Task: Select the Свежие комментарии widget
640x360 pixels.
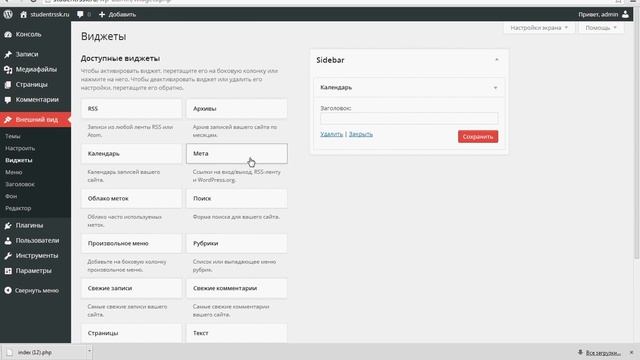Action: (237, 289)
